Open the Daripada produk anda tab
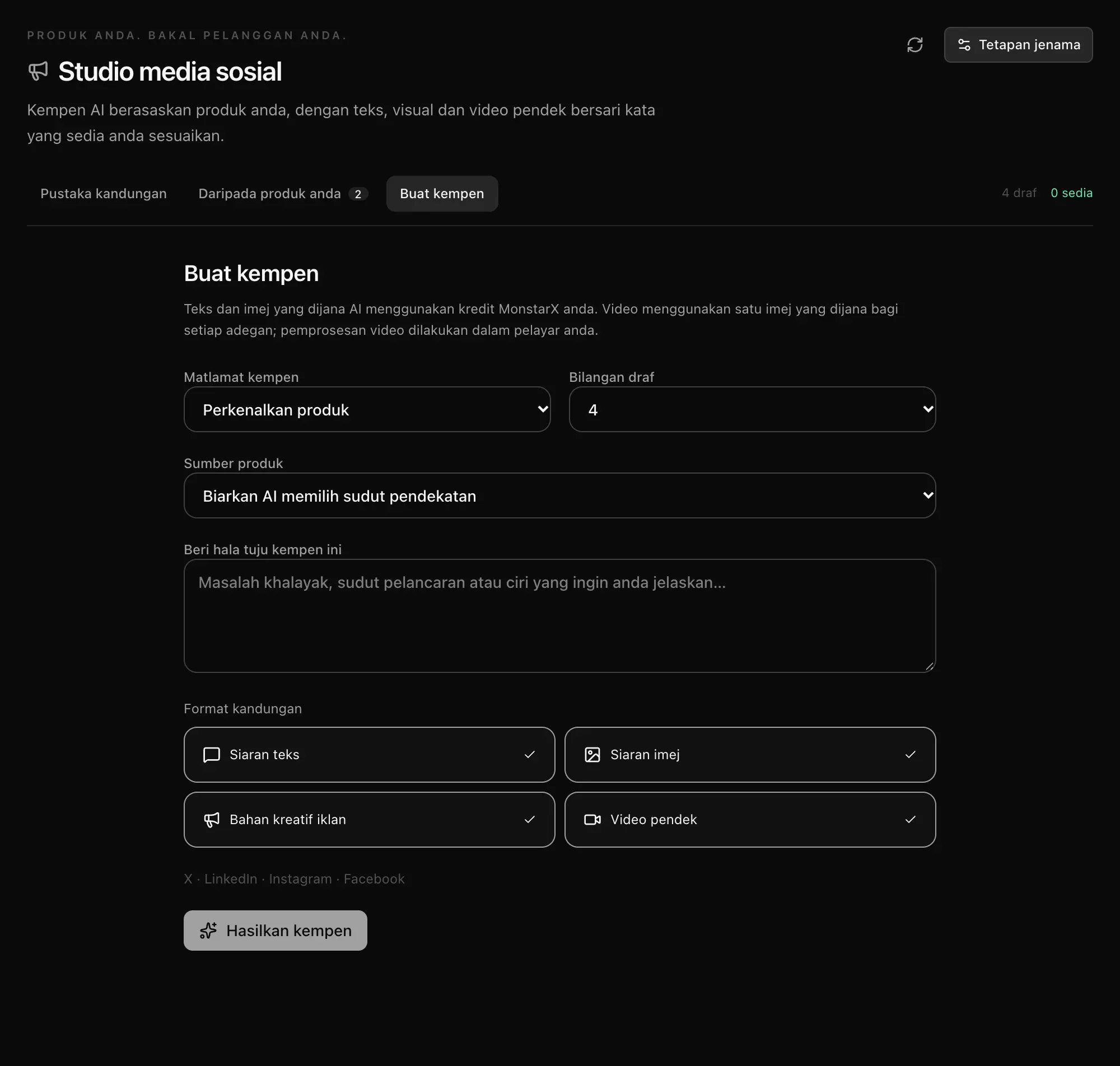This screenshot has width=1120, height=1066. 283,194
